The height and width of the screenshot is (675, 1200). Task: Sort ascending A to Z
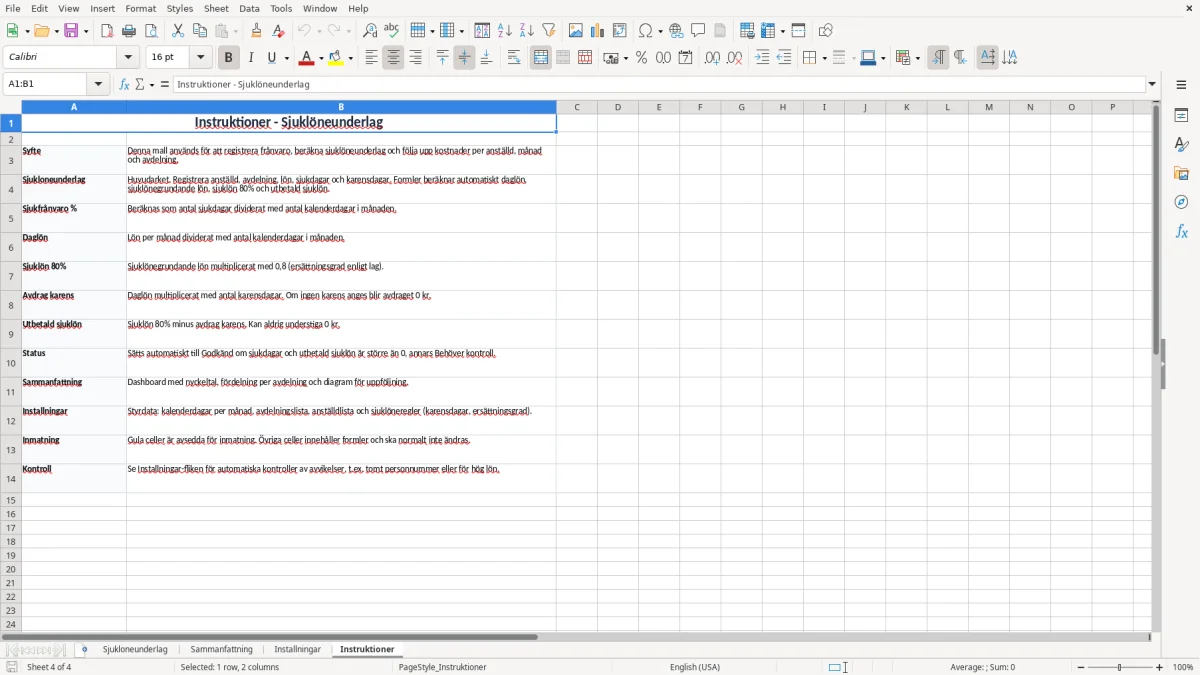pyautogui.click(x=505, y=31)
